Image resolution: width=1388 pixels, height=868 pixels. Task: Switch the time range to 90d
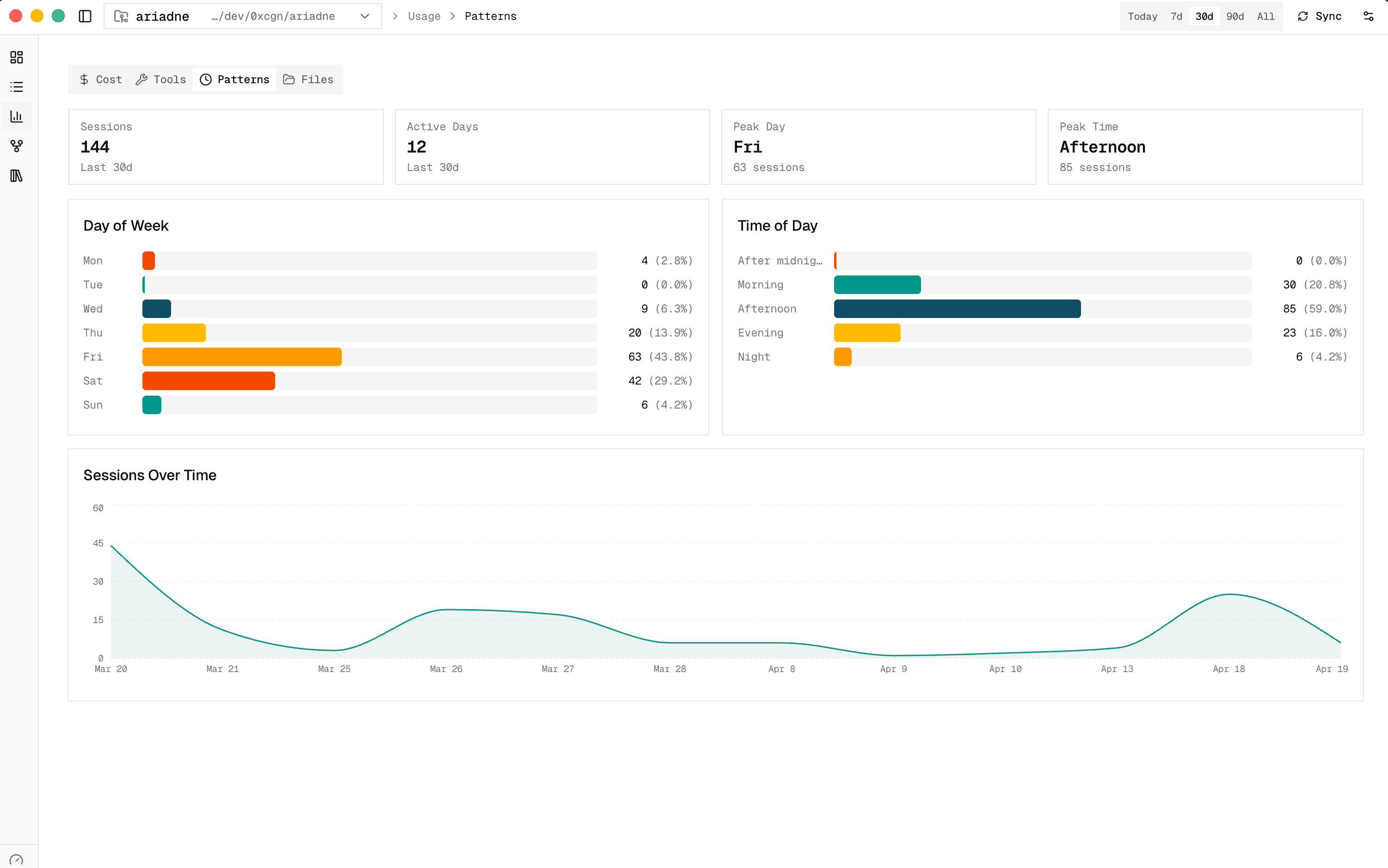click(x=1234, y=16)
